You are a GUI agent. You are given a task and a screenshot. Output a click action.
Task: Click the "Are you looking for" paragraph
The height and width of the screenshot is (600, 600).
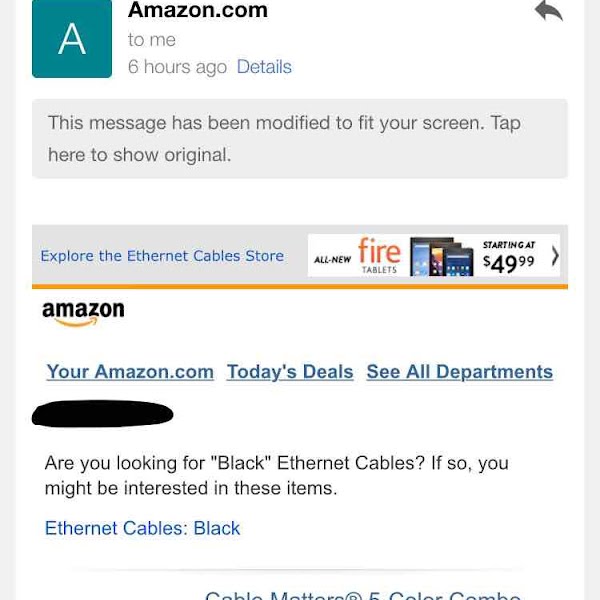pos(277,476)
